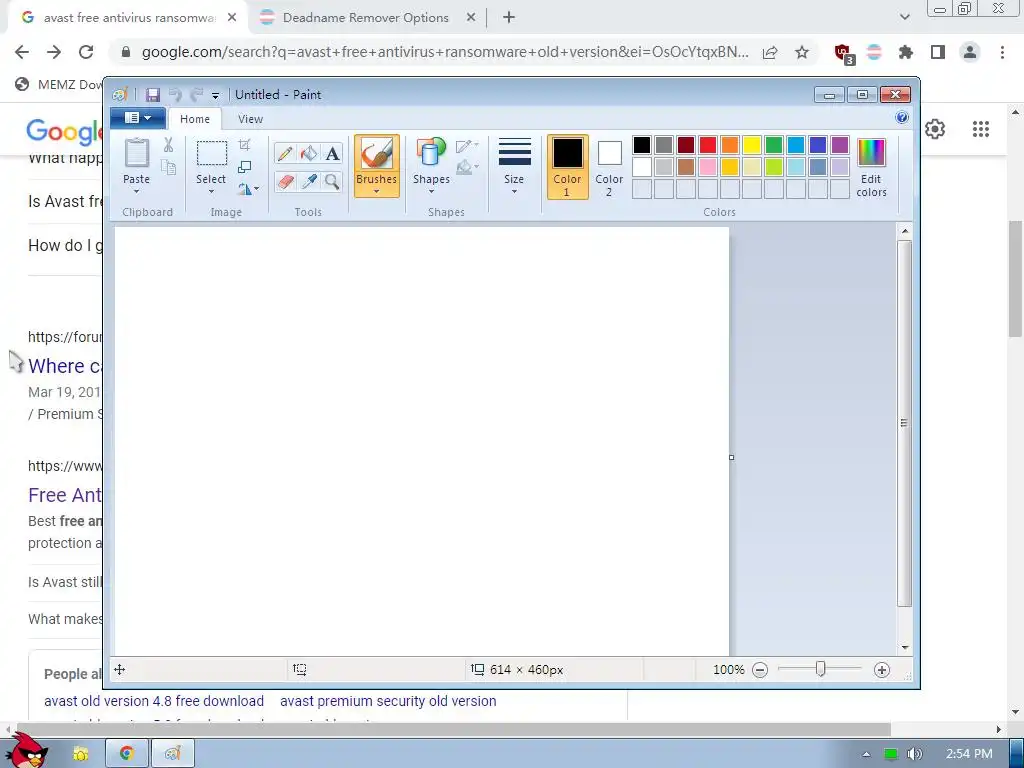Viewport: 1024px width, 768px height.
Task: Bookmark page with Chrome star icon
Action: click(x=802, y=52)
